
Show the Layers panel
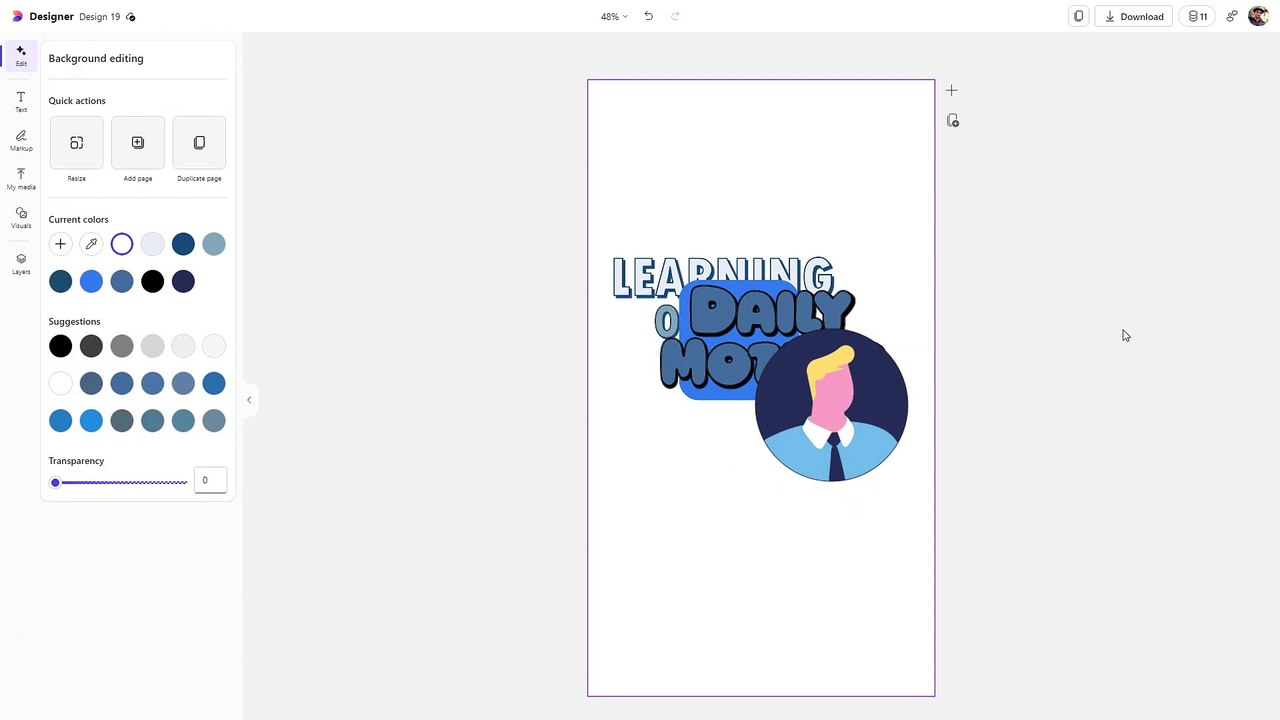pyautogui.click(x=21, y=263)
